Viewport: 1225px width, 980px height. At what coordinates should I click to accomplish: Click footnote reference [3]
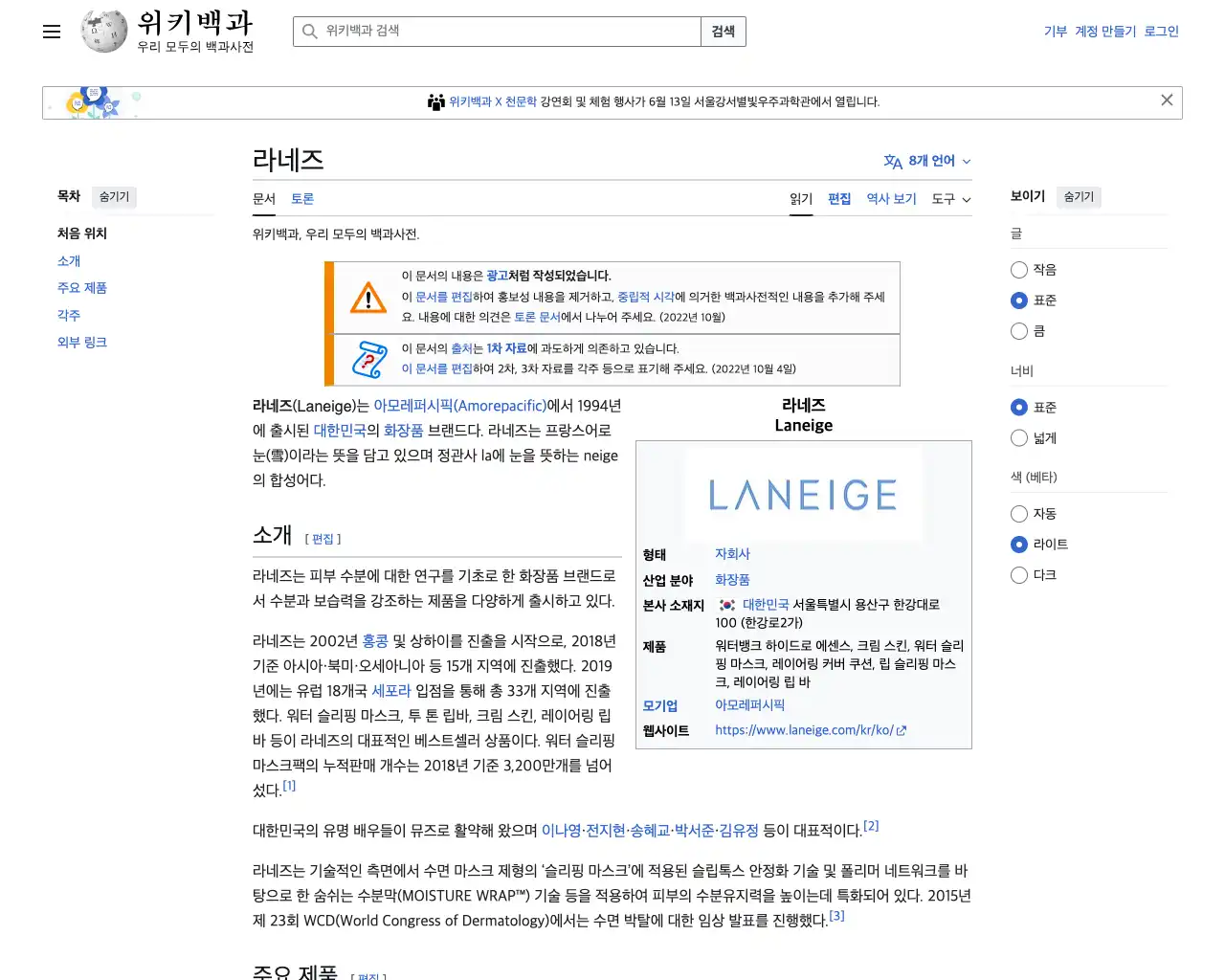(x=836, y=916)
